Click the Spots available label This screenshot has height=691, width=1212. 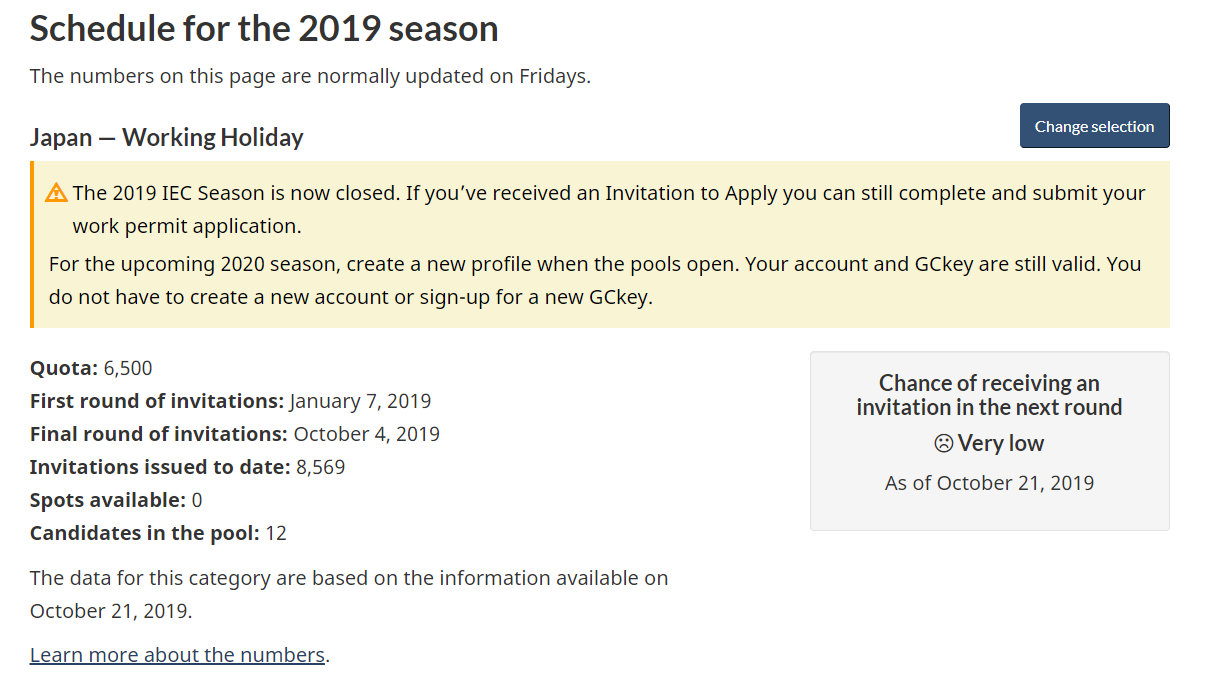pos(108,500)
